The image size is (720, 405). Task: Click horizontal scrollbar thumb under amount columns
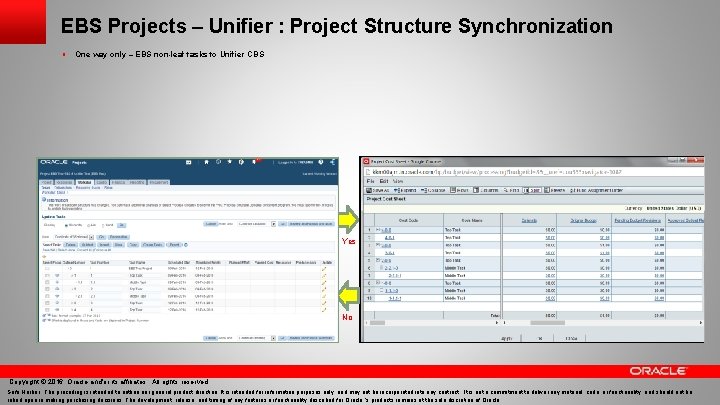tap(548, 322)
